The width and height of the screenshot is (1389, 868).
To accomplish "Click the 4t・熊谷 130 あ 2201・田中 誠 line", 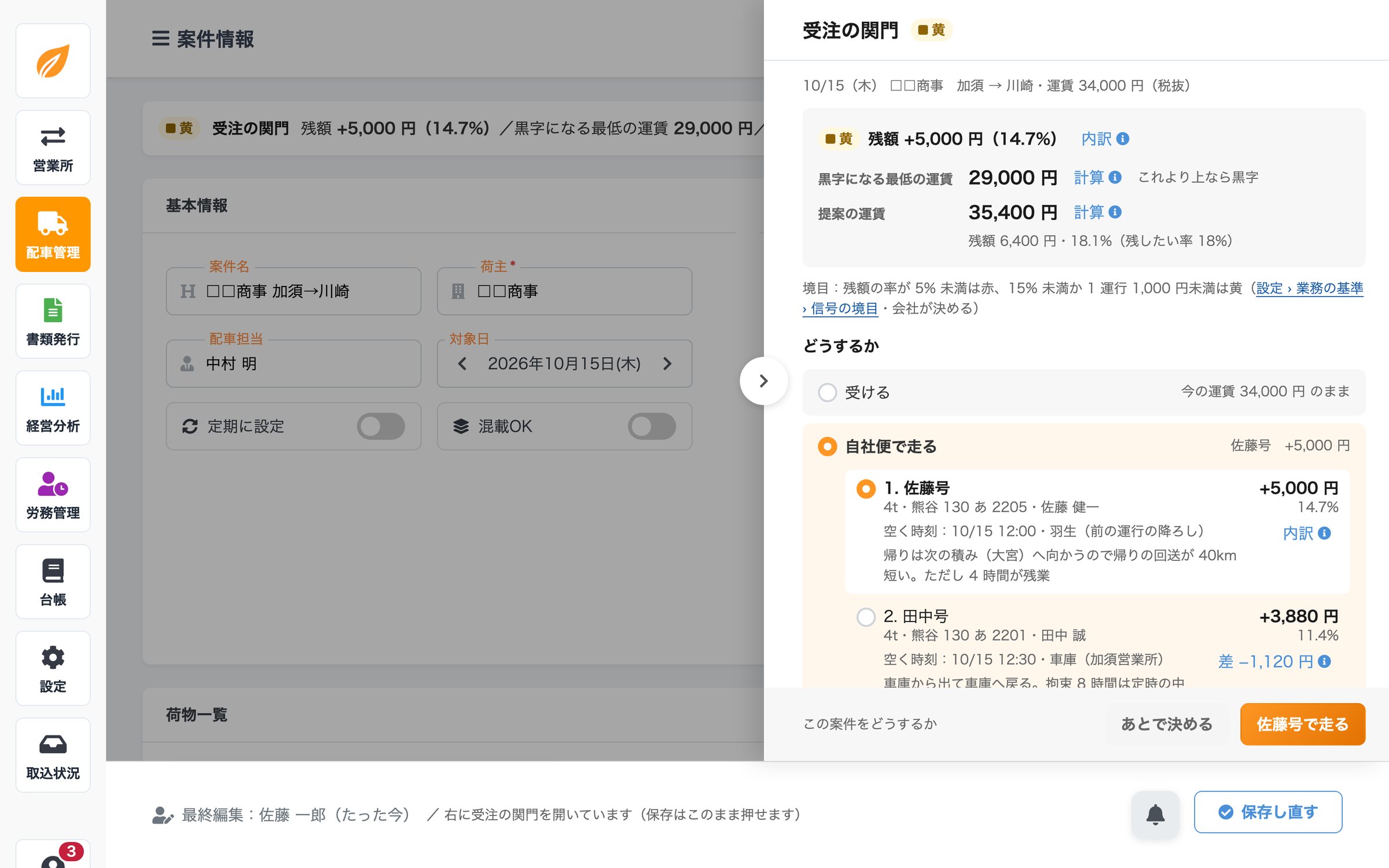I will (984, 635).
